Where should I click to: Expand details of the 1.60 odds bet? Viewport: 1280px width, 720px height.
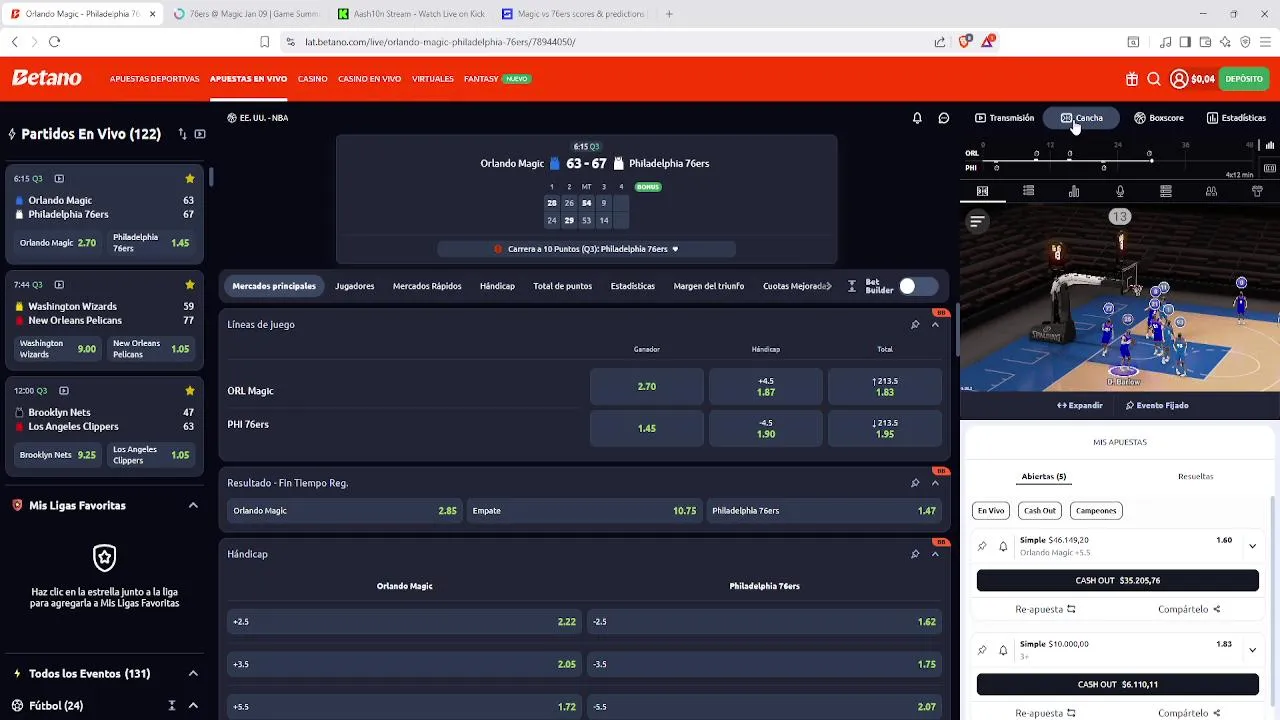(1252, 546)
